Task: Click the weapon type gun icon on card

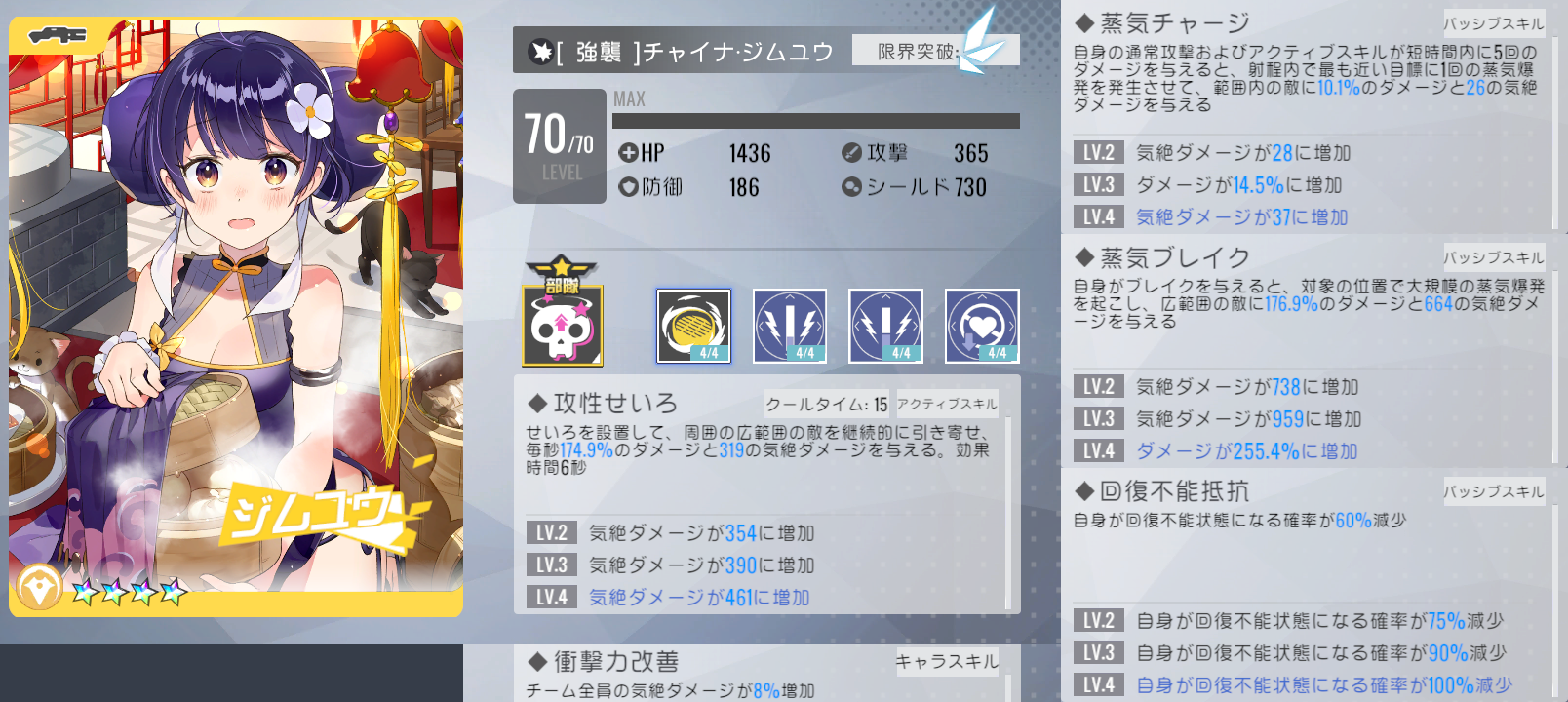Action: coord(57,36)
